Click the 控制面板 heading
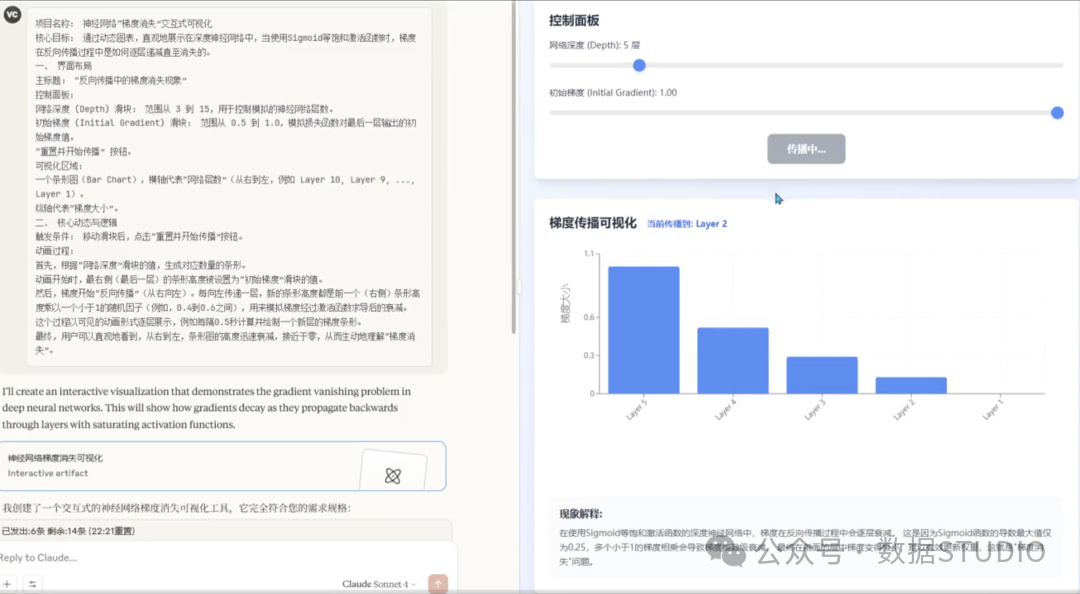Image resolution: width=1080 pixels, height=594 pixels. (x=574, y=21)
